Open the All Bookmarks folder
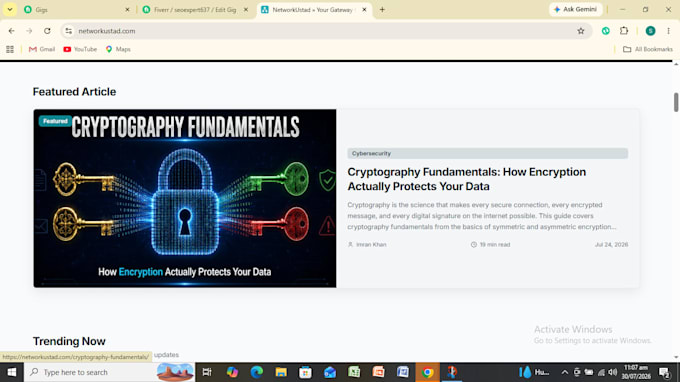 click(x=648, y=49)
